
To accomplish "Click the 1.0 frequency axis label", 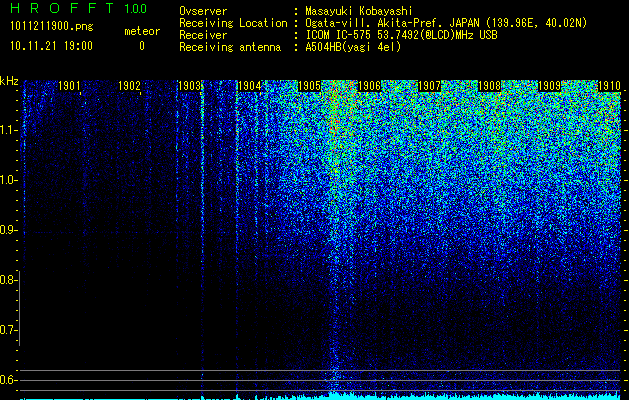I will pos(7,180).
